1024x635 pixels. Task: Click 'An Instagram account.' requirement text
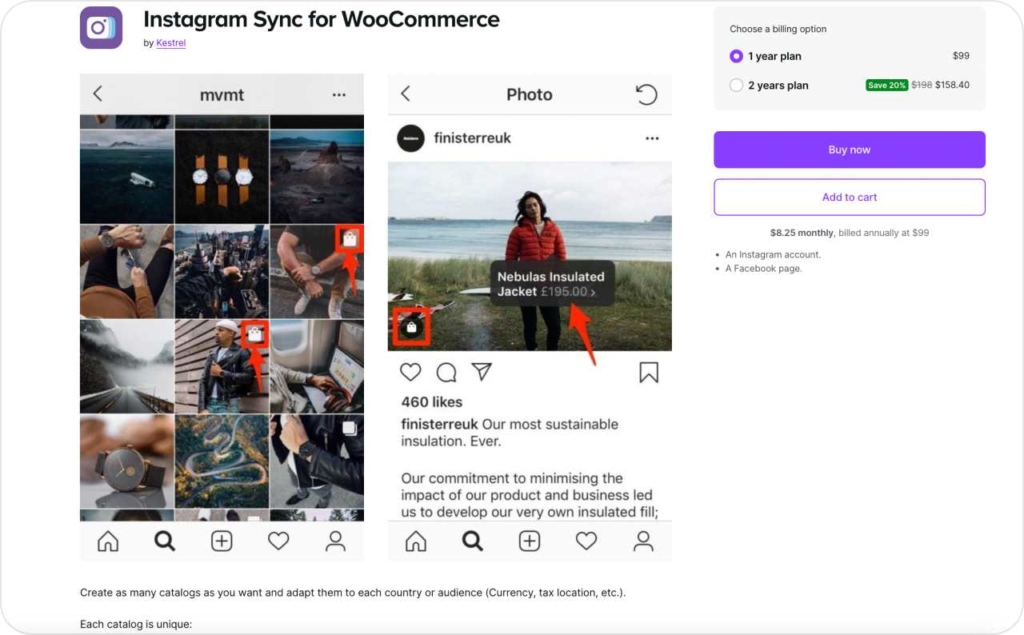tap(773, 255)
